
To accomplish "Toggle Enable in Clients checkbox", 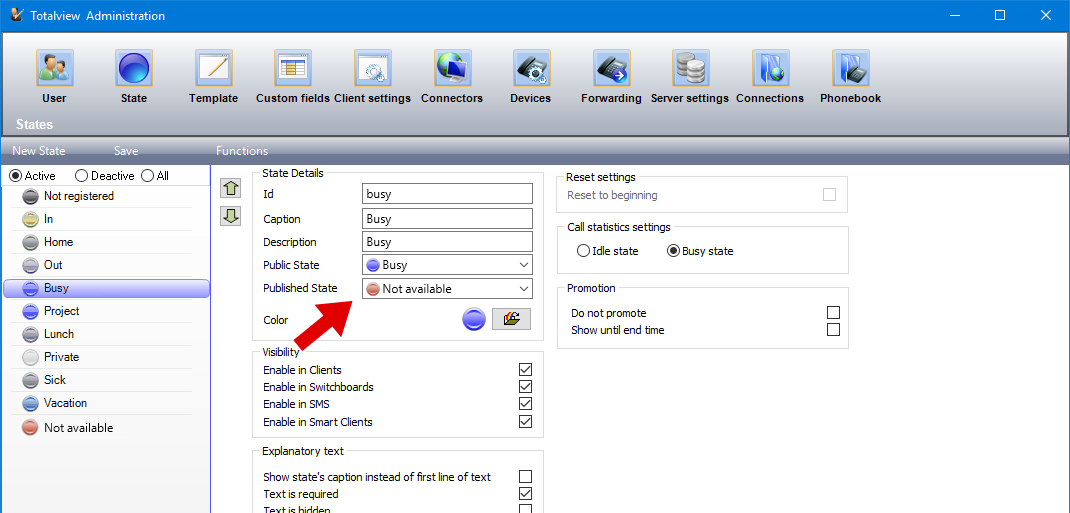I will tap(525, 370).
